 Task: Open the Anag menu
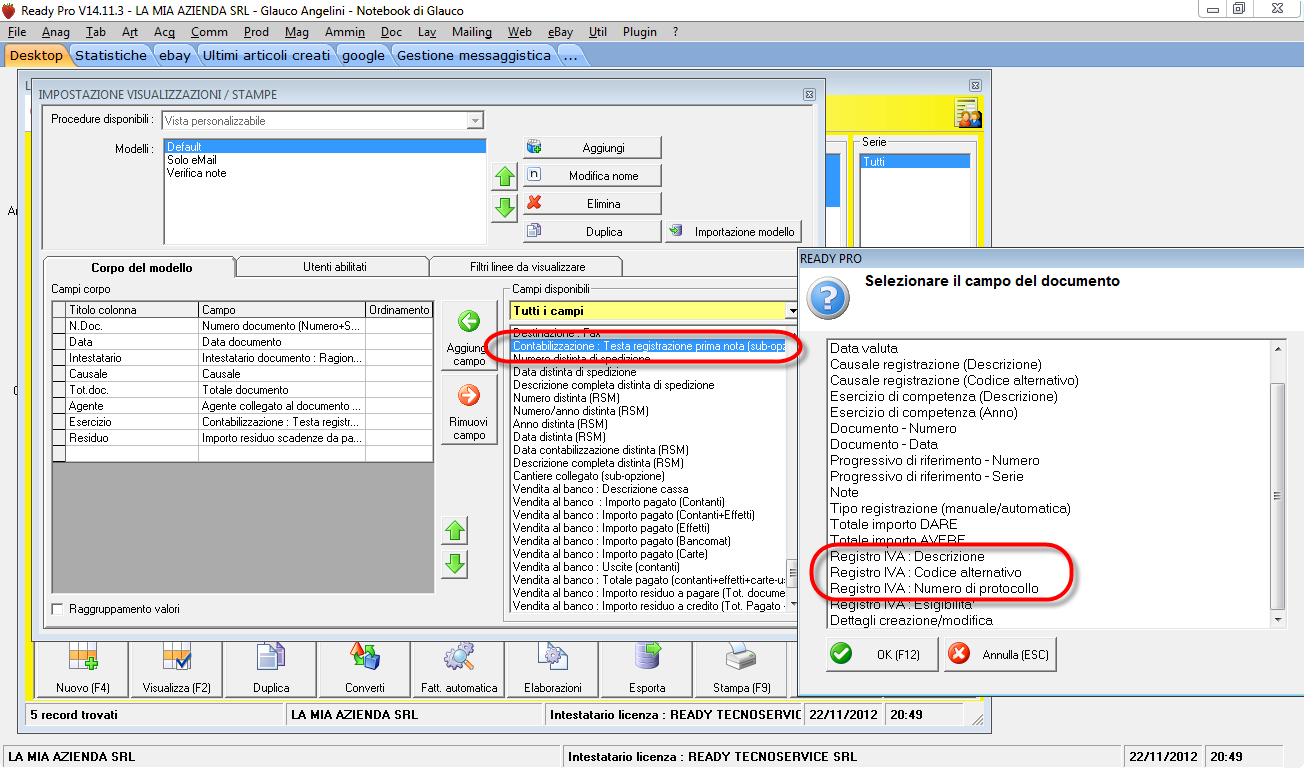coord(56,32)
